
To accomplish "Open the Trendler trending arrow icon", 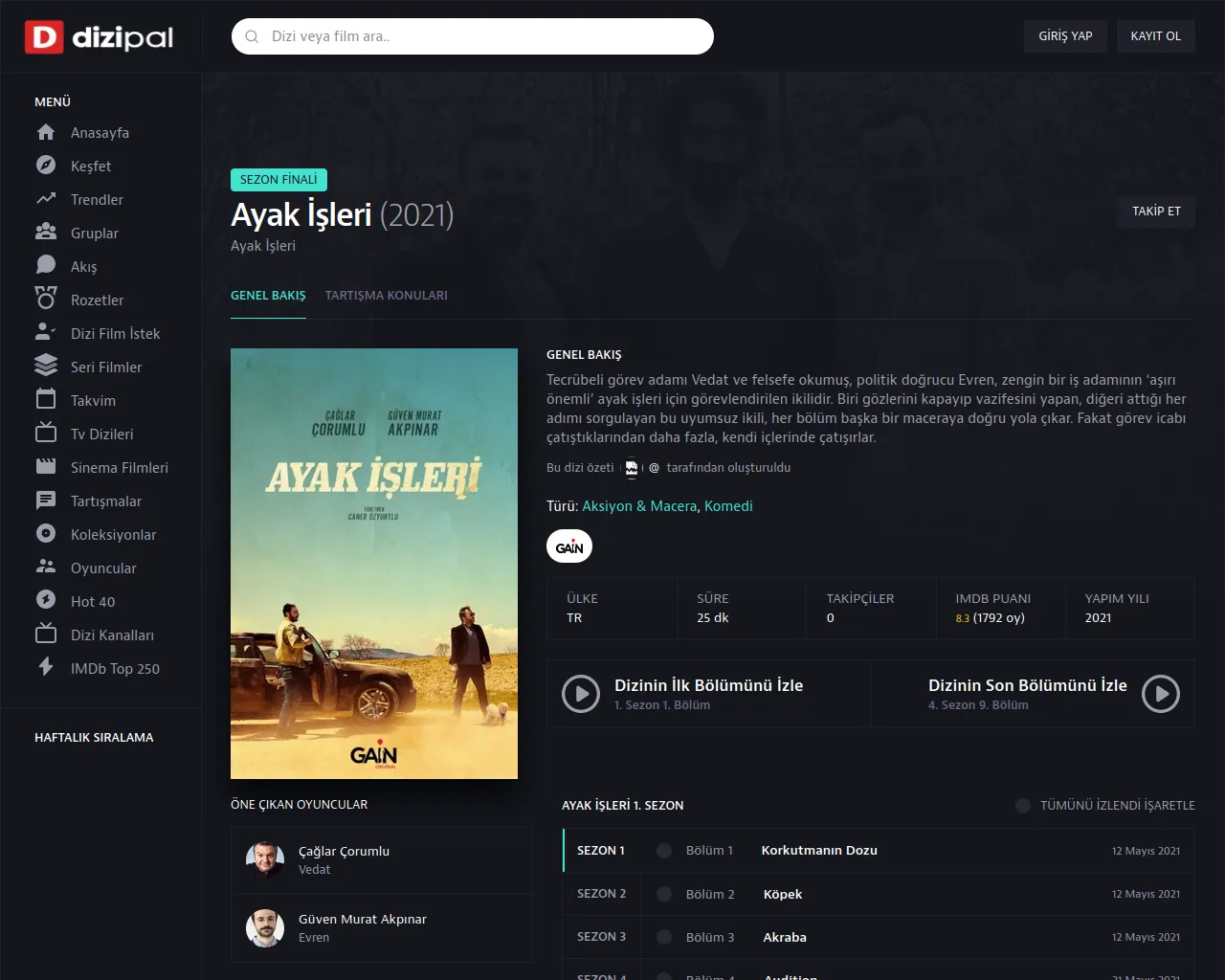I will point(46,199).
